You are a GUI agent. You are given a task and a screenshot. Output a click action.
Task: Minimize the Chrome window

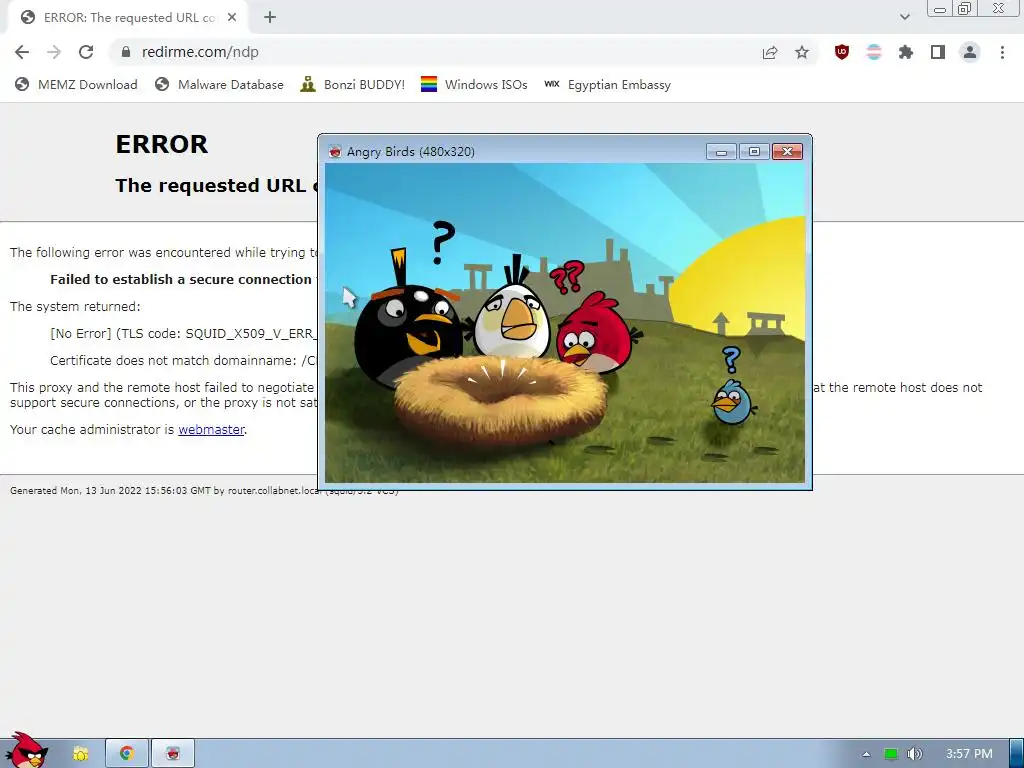pos(940,8)
